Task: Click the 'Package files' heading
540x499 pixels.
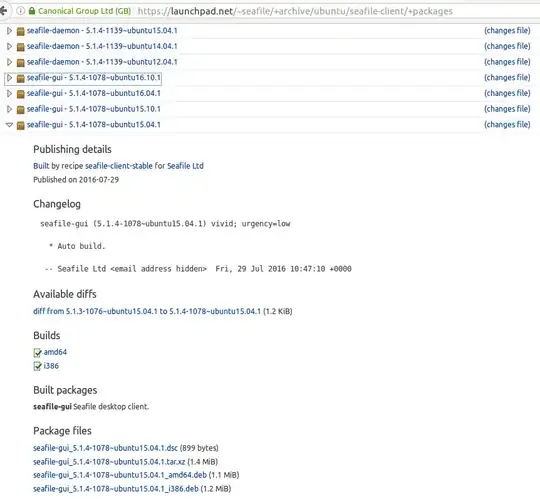Action: pos(62,431)
